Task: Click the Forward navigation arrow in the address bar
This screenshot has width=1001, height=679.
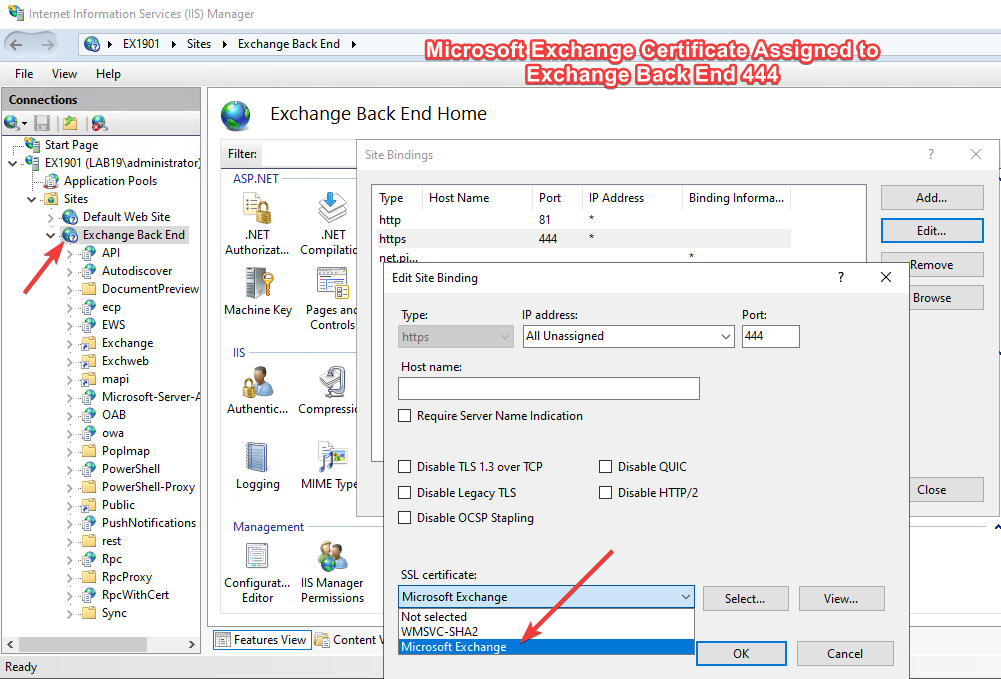Action: click(47, 45)
